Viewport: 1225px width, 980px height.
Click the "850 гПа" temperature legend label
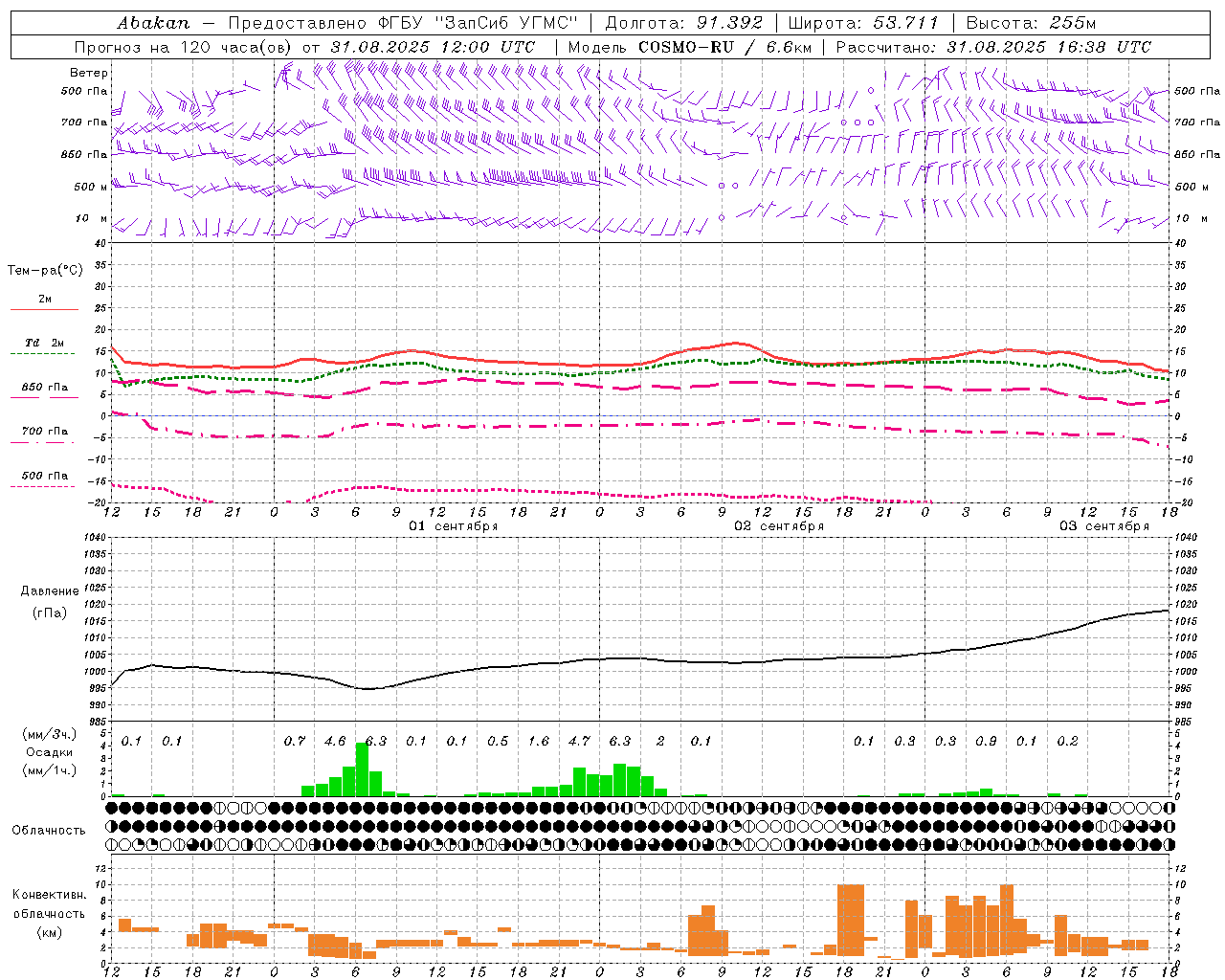pyautogui.click(x=45, y=388)
